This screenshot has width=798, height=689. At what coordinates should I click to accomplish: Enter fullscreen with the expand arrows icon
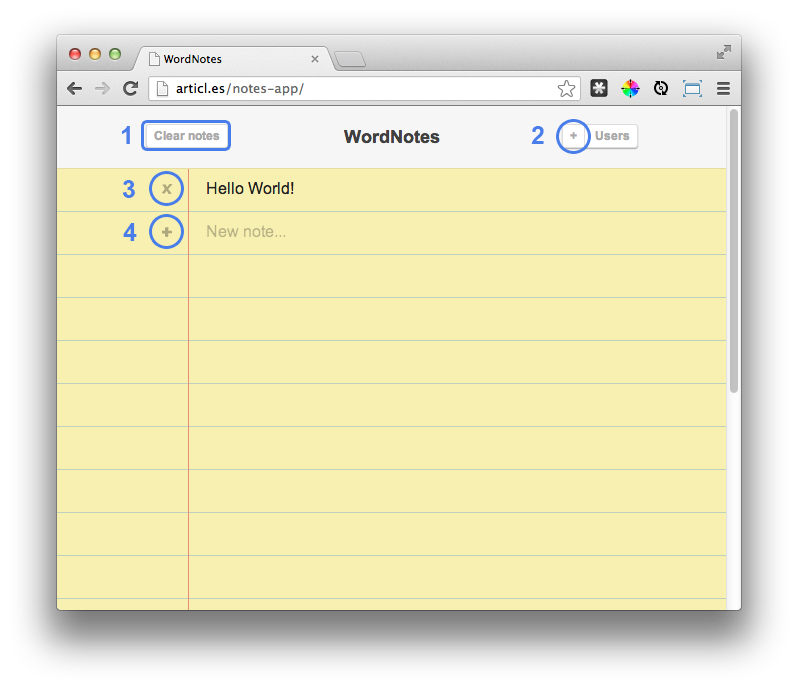724,52
